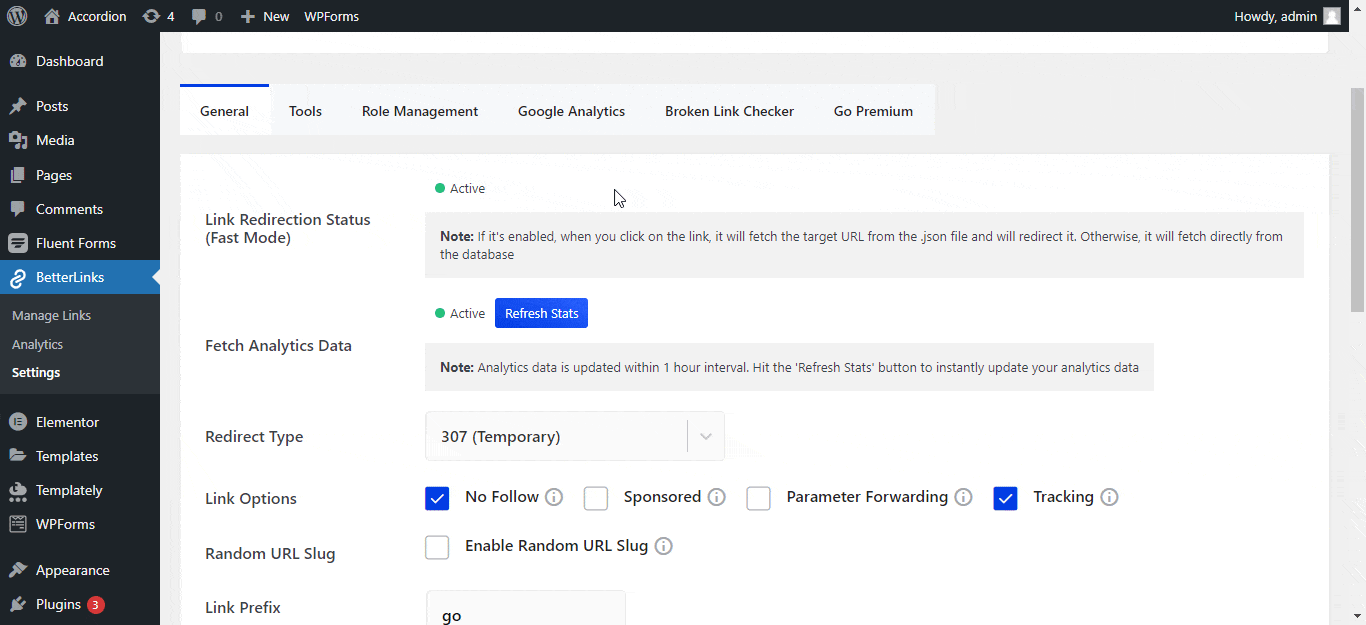Image resolution: width=1366 pixels, height=625 pixels.
Task: Click the plus icon beside New
Action: (248, 16)
